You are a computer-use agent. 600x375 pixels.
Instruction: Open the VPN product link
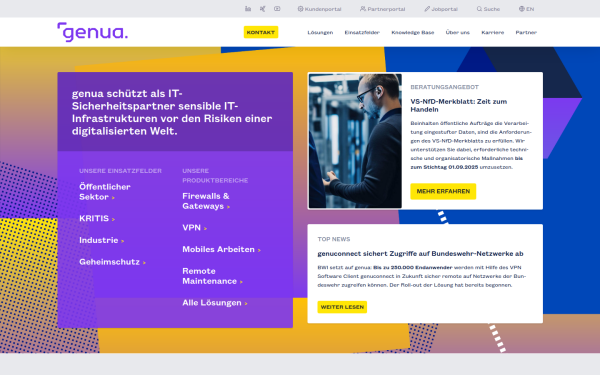click(194, 228)
